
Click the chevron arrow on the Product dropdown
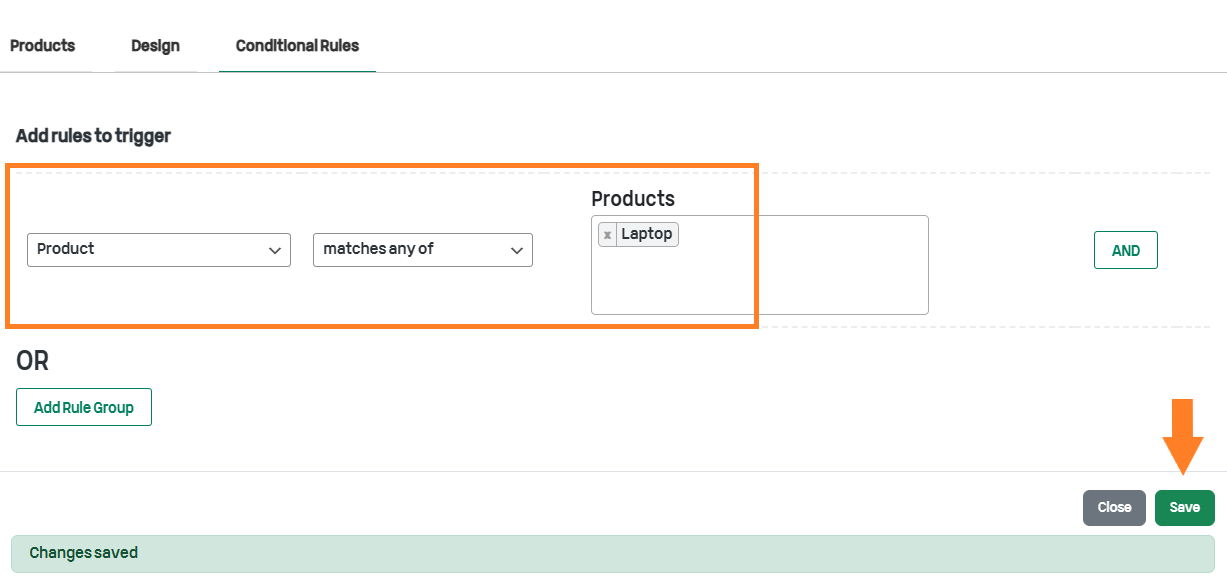[275, 251]
